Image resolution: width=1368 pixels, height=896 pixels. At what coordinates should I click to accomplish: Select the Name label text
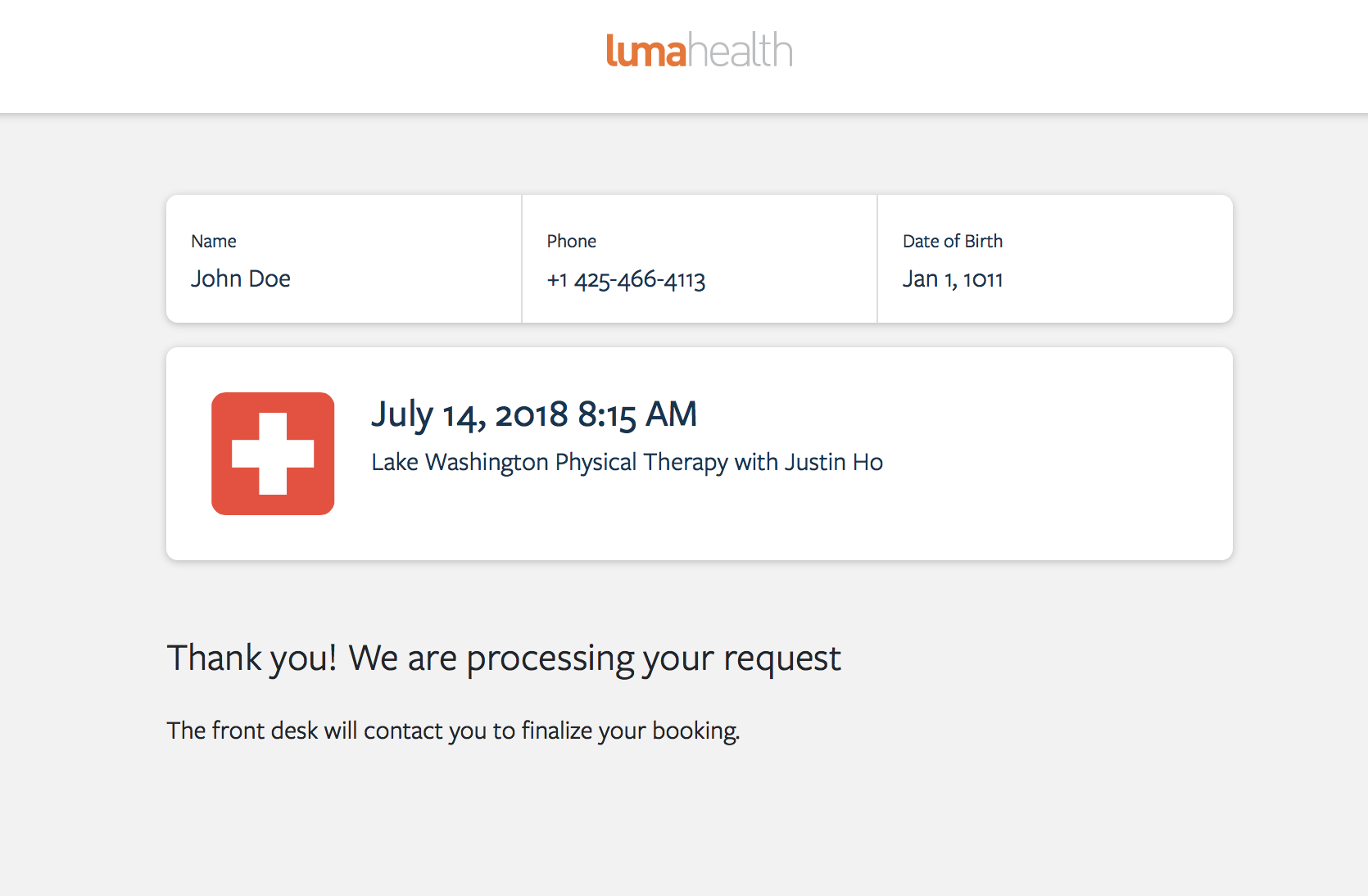[x=214, y=241]
